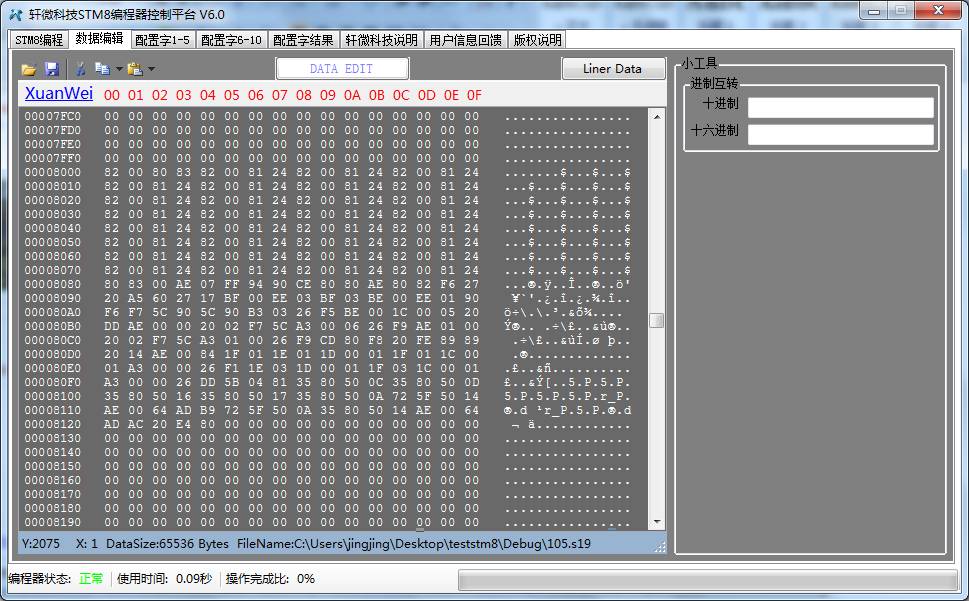Click the 十六进制 hexadecimal input field
This screenshot has width=969, height=601.
pyautogui.click(x=840, y=134)
